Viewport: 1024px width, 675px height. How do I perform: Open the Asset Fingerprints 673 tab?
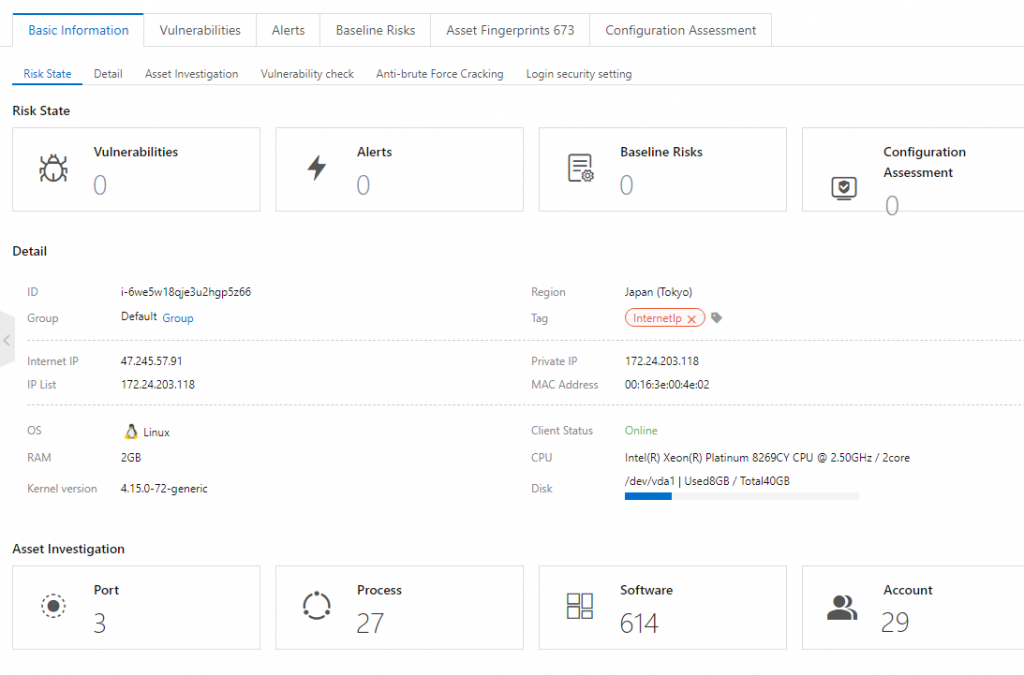click(x=509, y=30)
